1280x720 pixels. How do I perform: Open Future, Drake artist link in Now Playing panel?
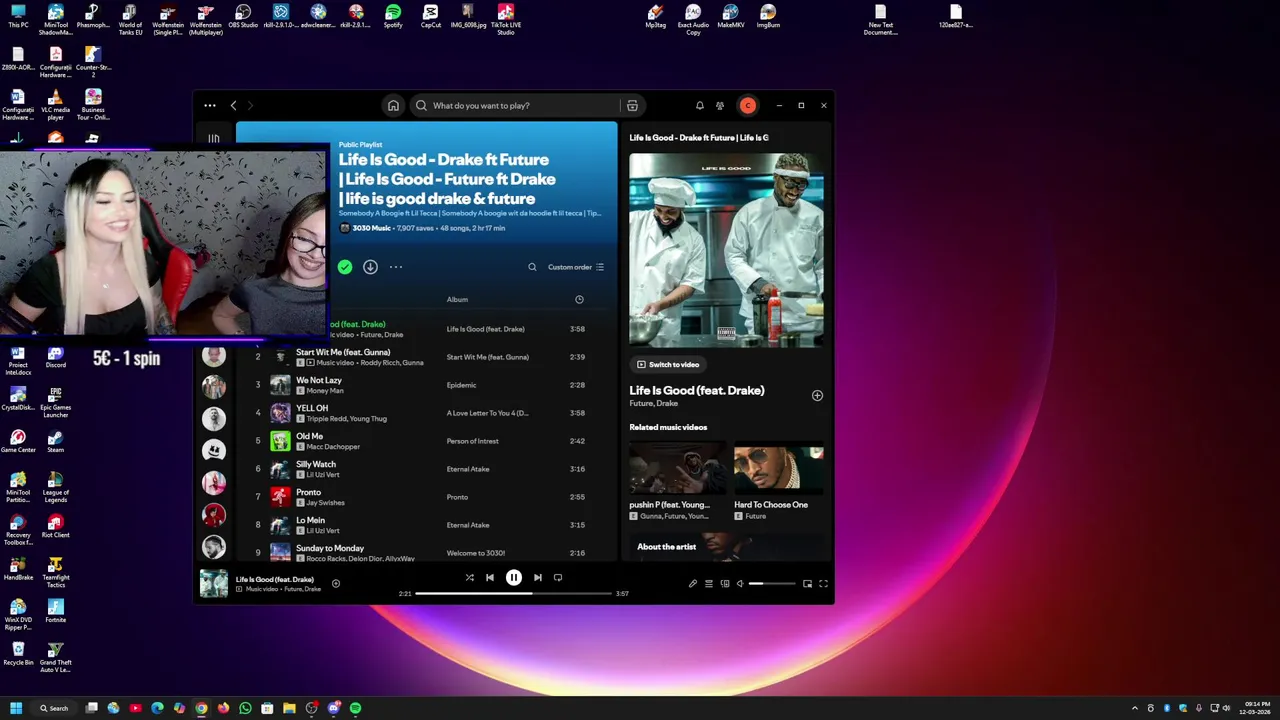(653, 404)
